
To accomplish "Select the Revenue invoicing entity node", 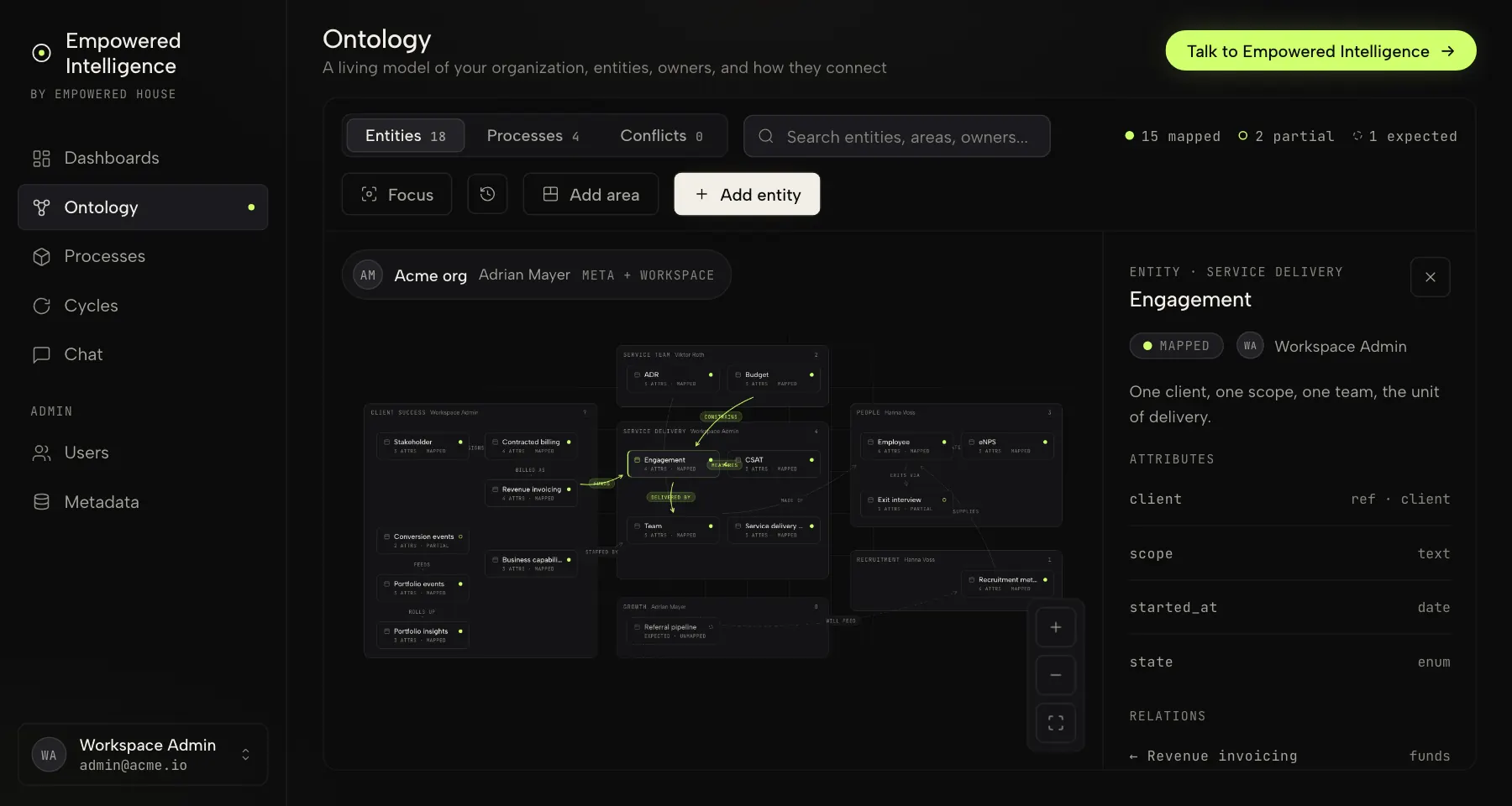I will [531, 493].
